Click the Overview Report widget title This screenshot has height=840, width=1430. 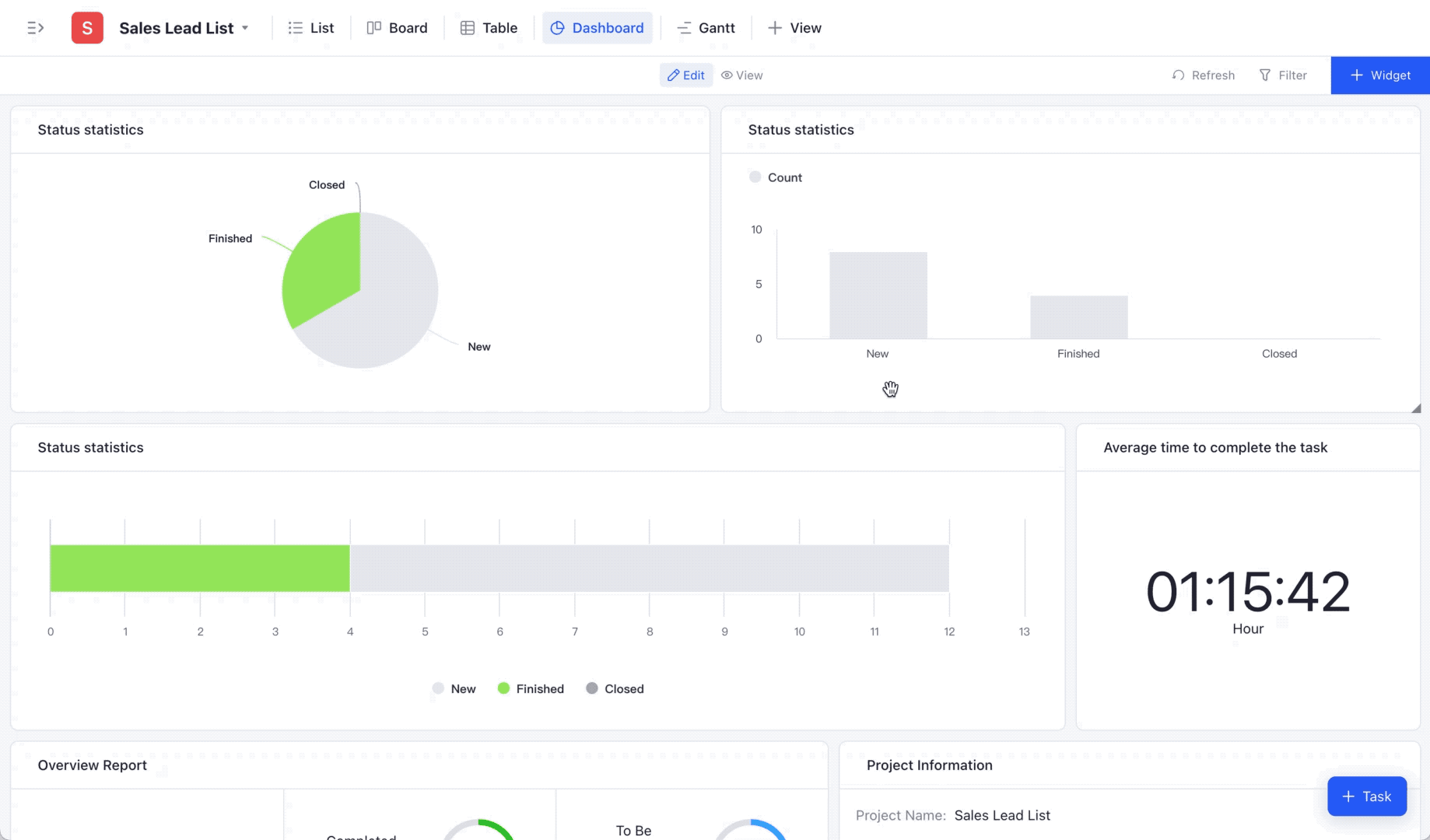pos(92,765)
